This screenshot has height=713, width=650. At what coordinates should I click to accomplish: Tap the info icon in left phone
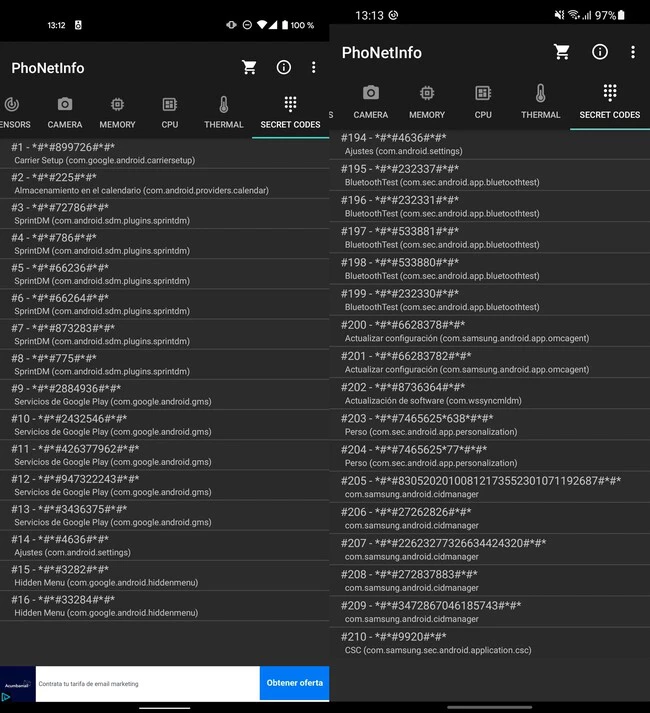(284, 67)
